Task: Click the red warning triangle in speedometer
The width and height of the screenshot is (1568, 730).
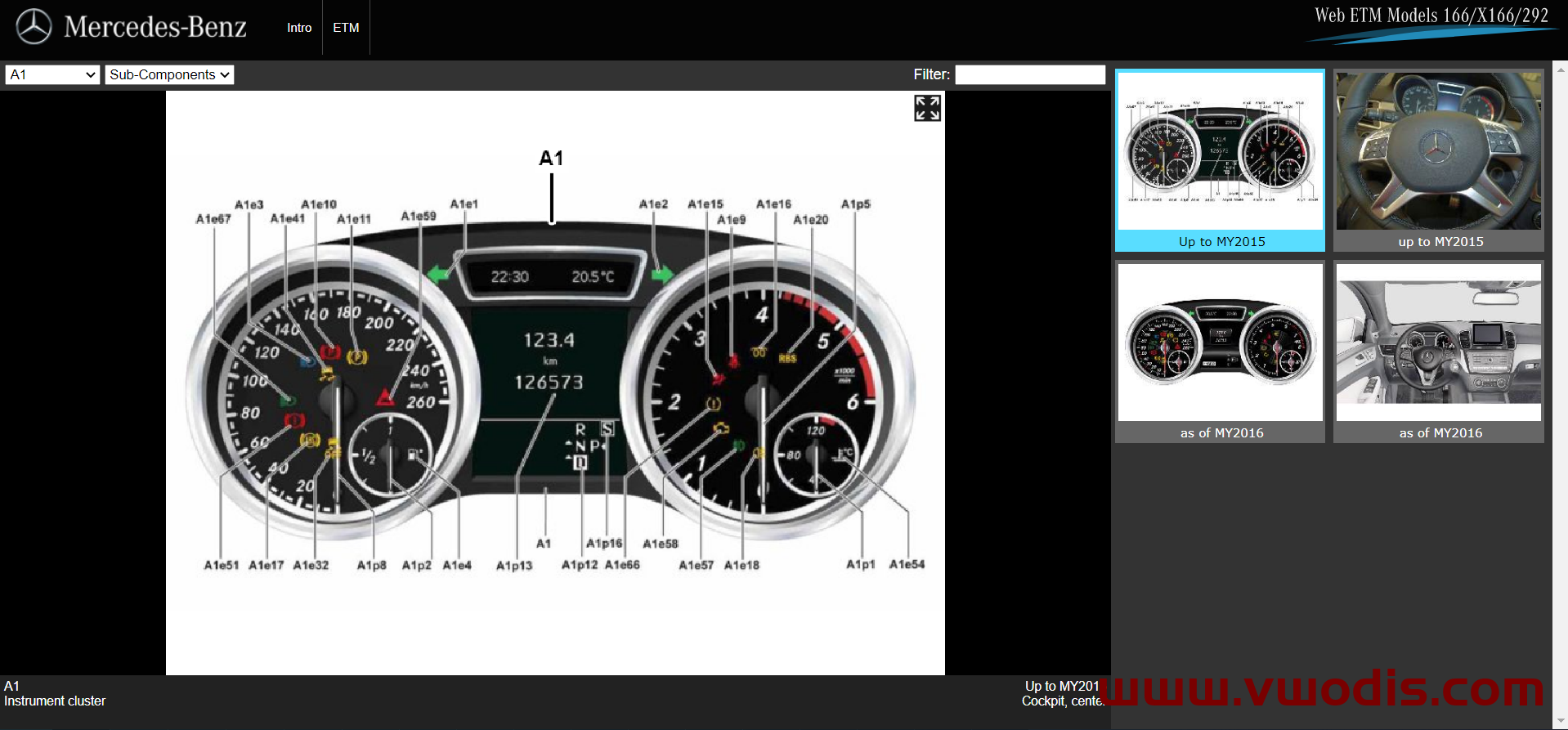Action: pos(385,398)
